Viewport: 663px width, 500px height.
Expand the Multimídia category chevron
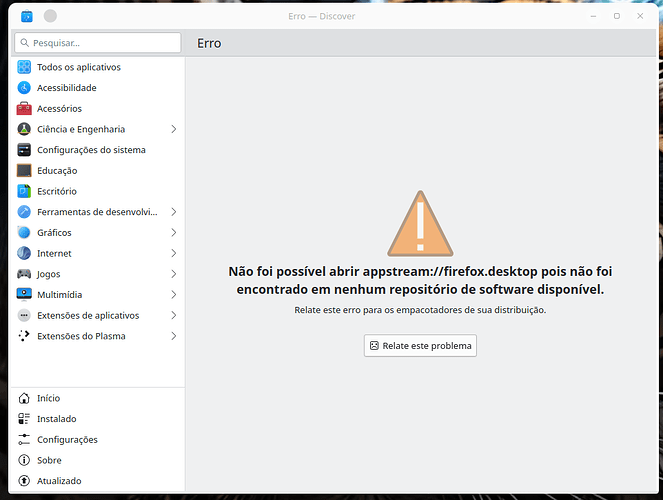point(173,295)
